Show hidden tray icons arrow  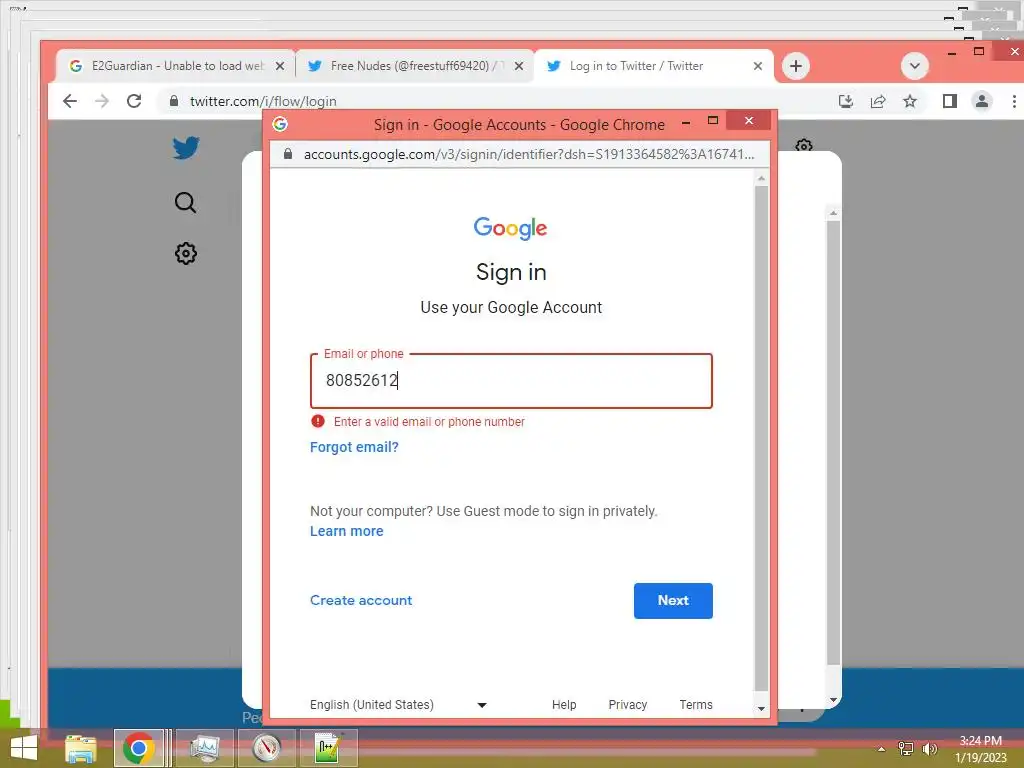click(x=882, y=749)
